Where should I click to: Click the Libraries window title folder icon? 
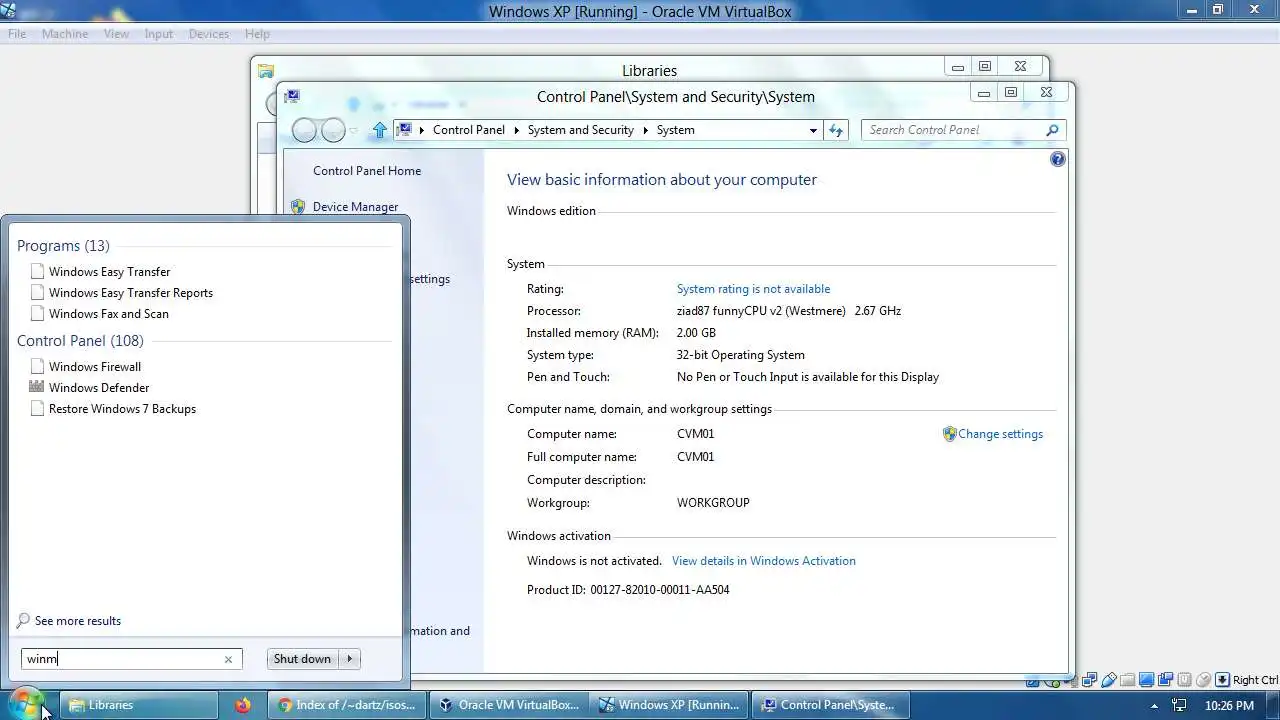(265, 71)
